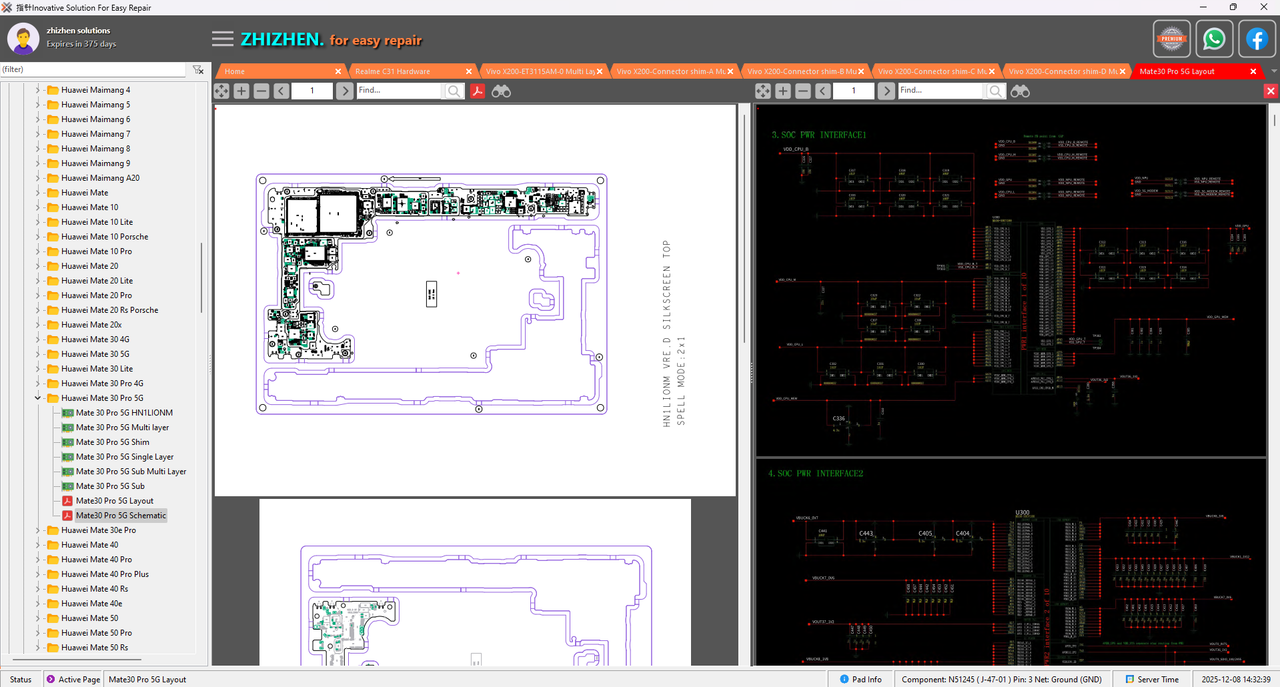Select Huawei Mate 40 Rs folder
The image size is (1280, 687).
tap(94, 589)
